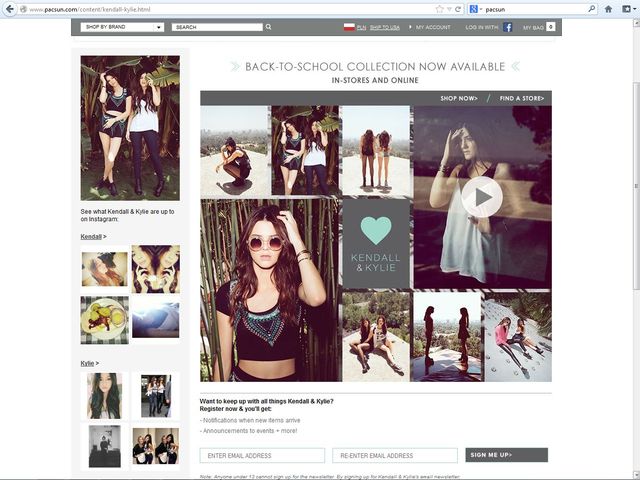Click Shop Now in collage header
The width and height of the screenshot is (640, 480).
click(x=459, y=98)
